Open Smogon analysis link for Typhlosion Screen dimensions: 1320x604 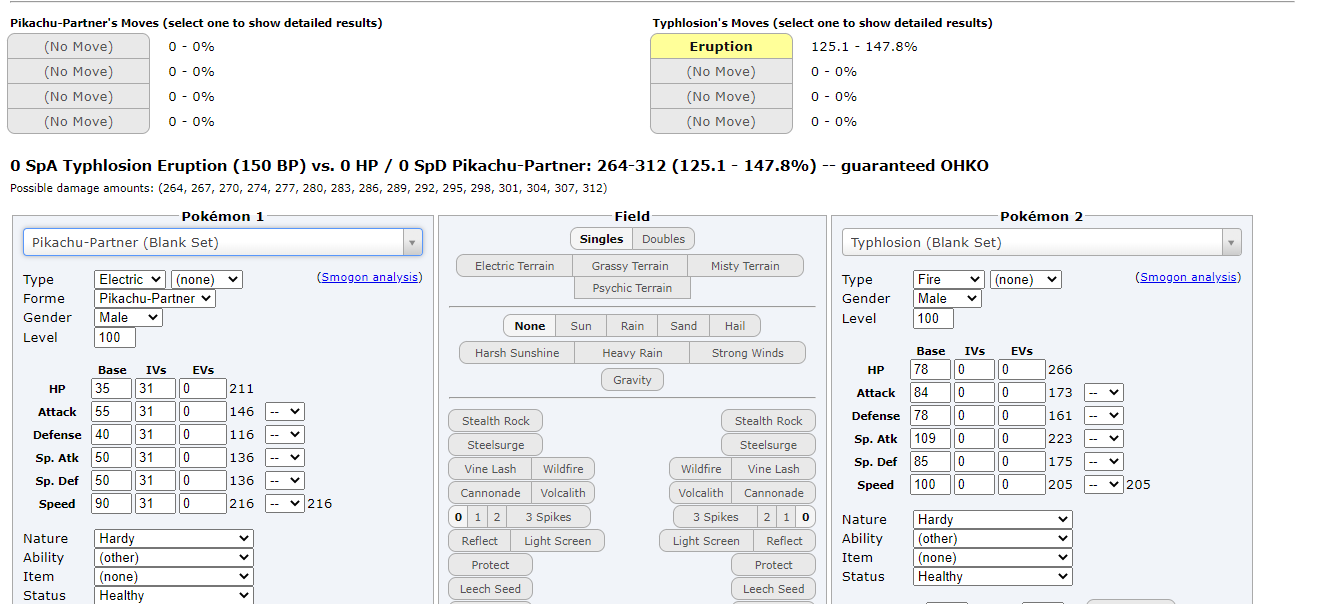[1188, 277]
